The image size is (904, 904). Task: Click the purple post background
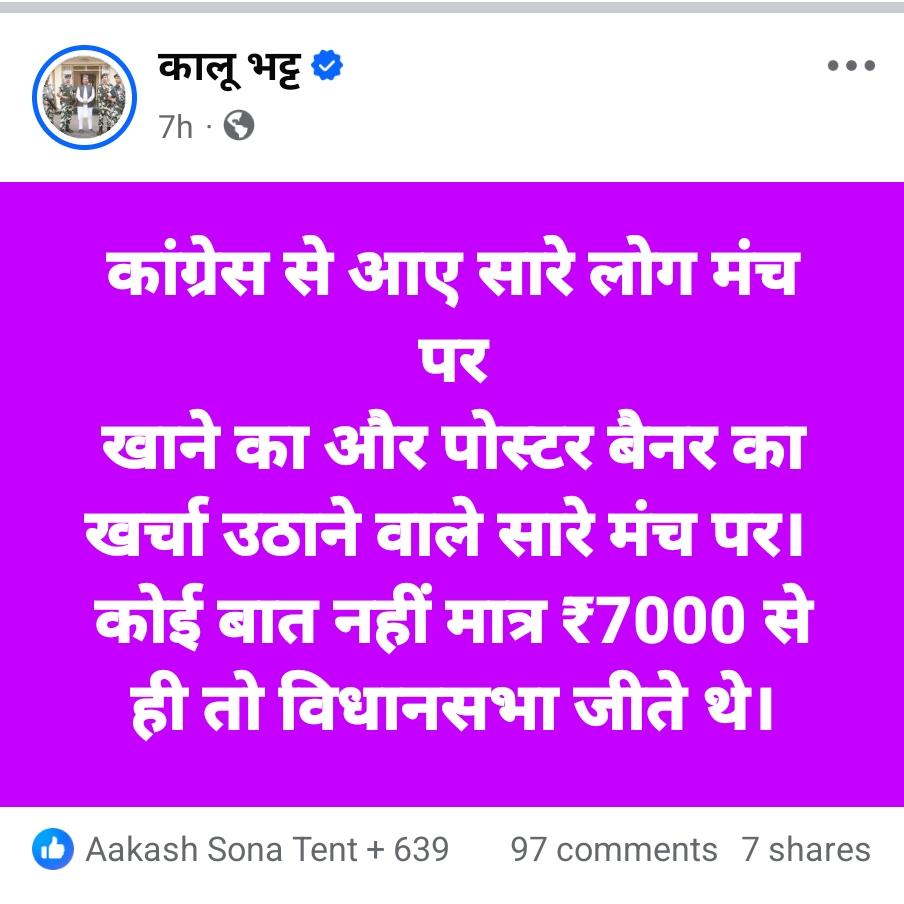tap(452, 494)
